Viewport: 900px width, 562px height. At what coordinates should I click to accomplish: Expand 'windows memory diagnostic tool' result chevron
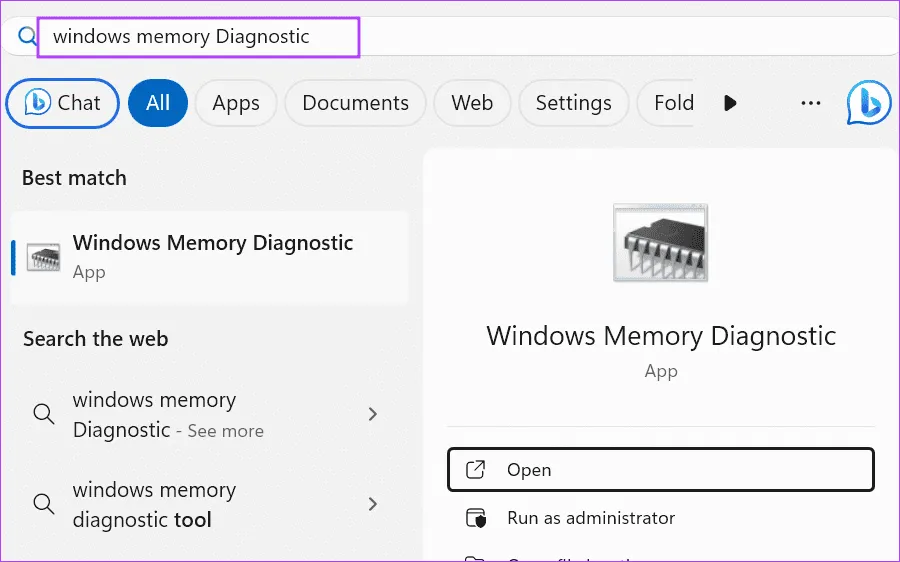tap(373, 504)
